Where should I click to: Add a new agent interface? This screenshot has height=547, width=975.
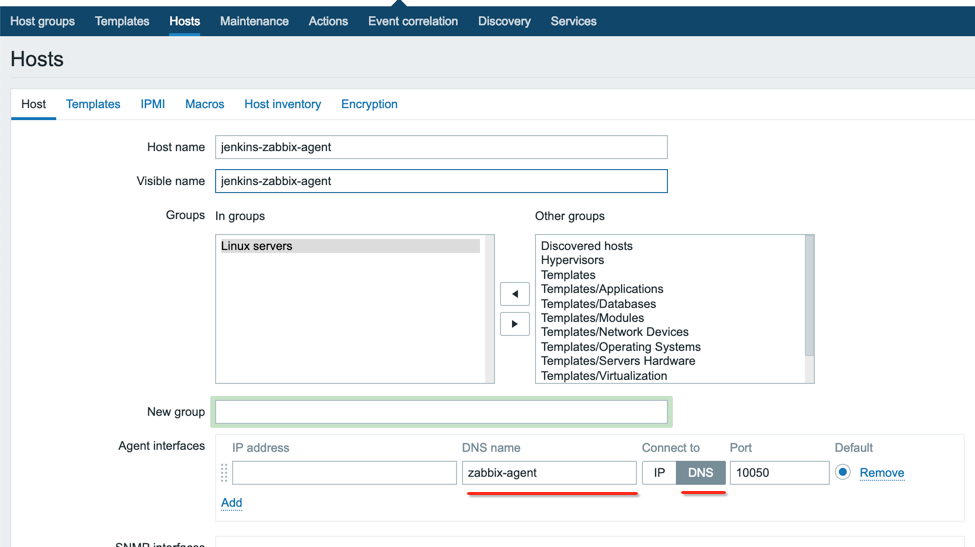tap(231, 503)
